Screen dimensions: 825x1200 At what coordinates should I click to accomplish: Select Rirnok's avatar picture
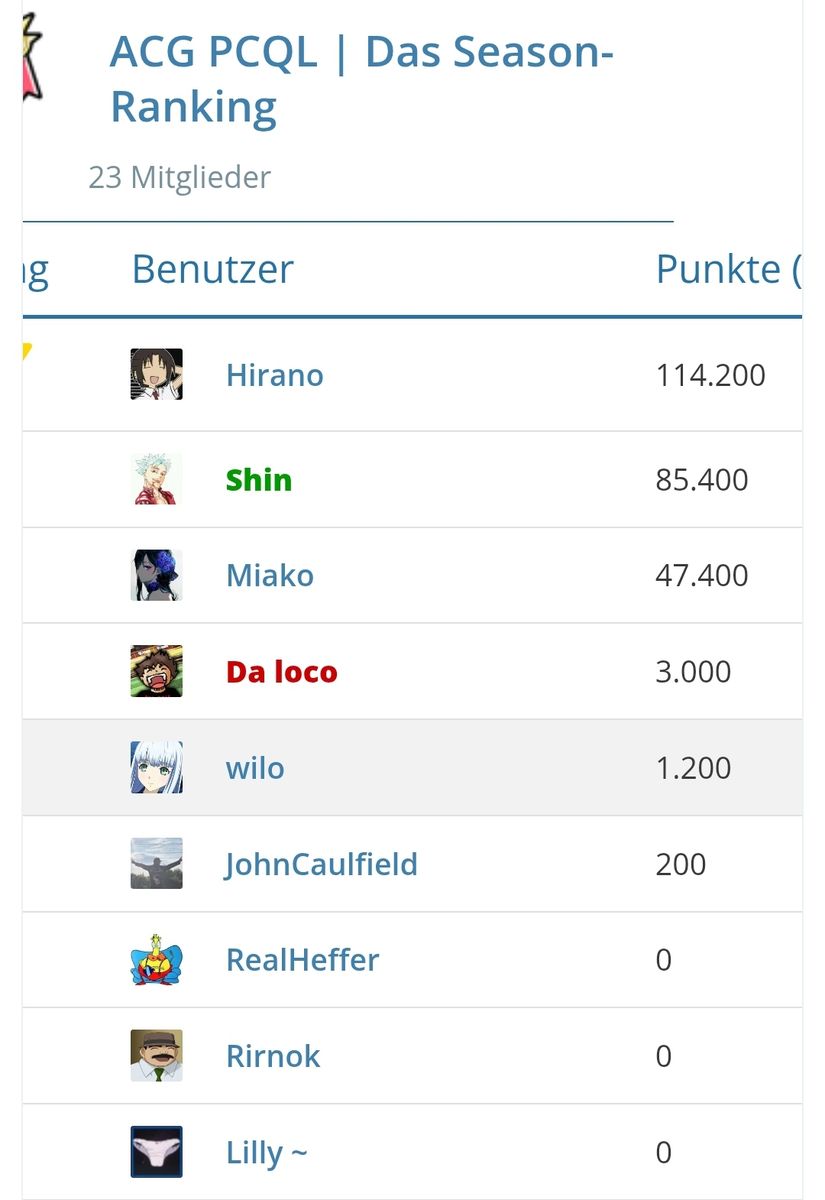[156, 1056]
